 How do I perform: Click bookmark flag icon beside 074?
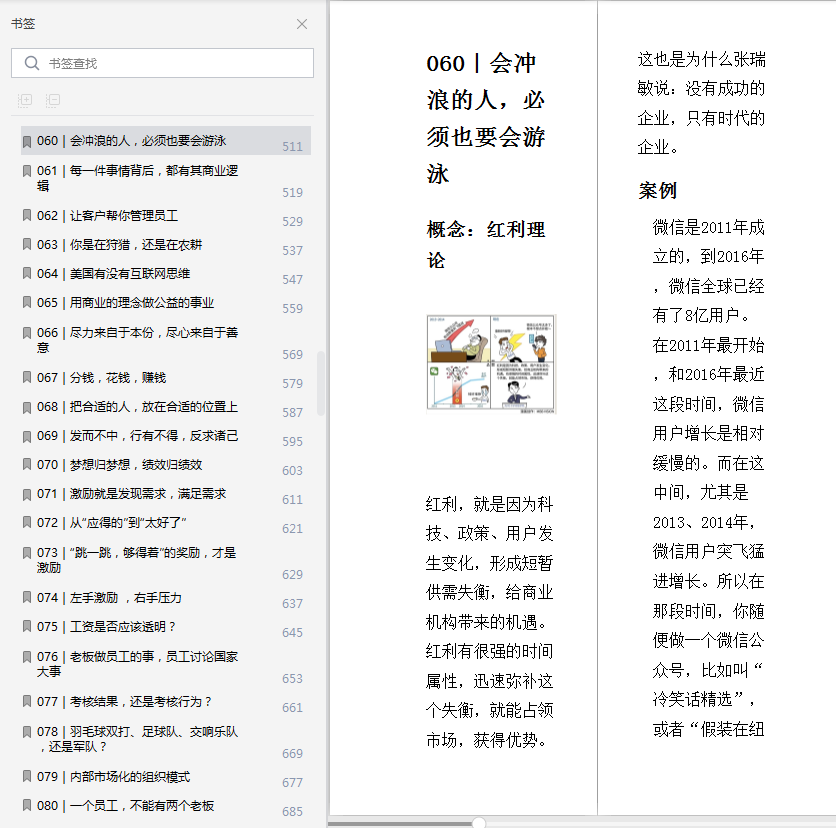[27, 598]
